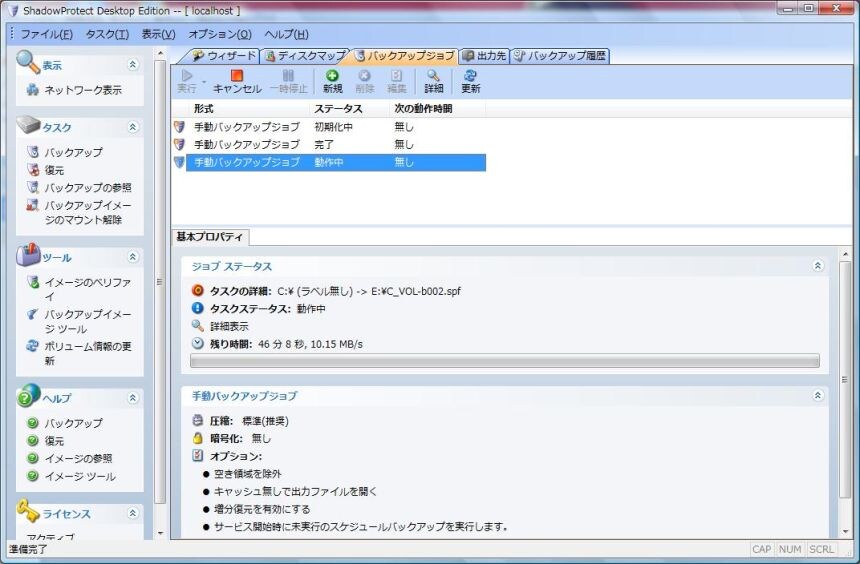860x564 pixels.
Task: Collapse the ライセンス sidebar section
Action: (x=133, y=513)
